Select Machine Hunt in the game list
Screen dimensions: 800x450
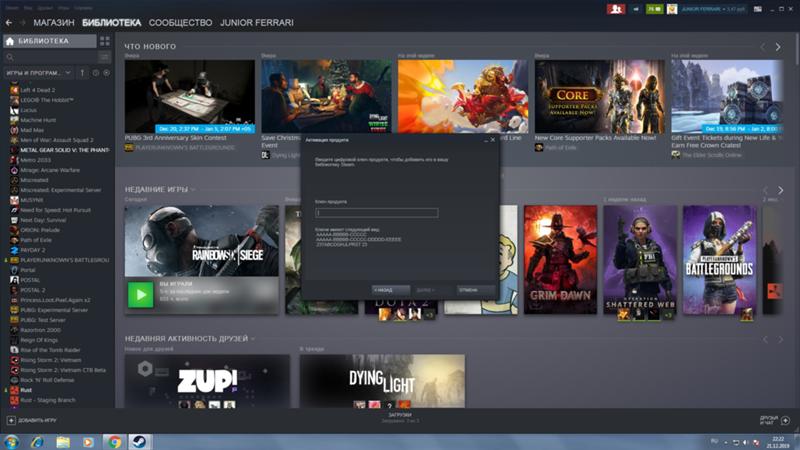click(x=38, y=120)
